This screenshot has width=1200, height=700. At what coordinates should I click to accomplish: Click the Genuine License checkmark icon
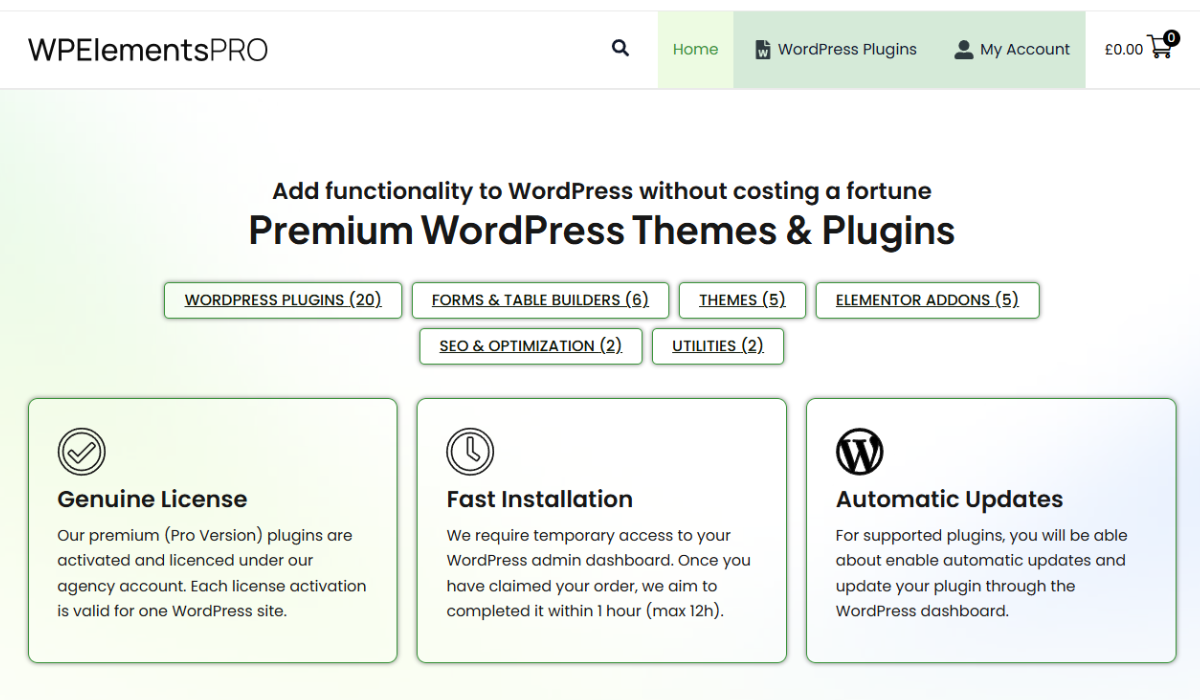point(82,452)
